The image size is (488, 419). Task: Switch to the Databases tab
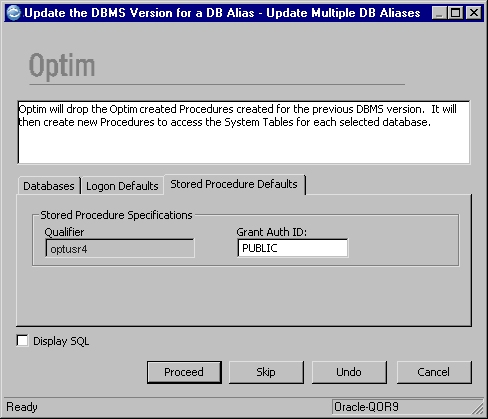49,186
